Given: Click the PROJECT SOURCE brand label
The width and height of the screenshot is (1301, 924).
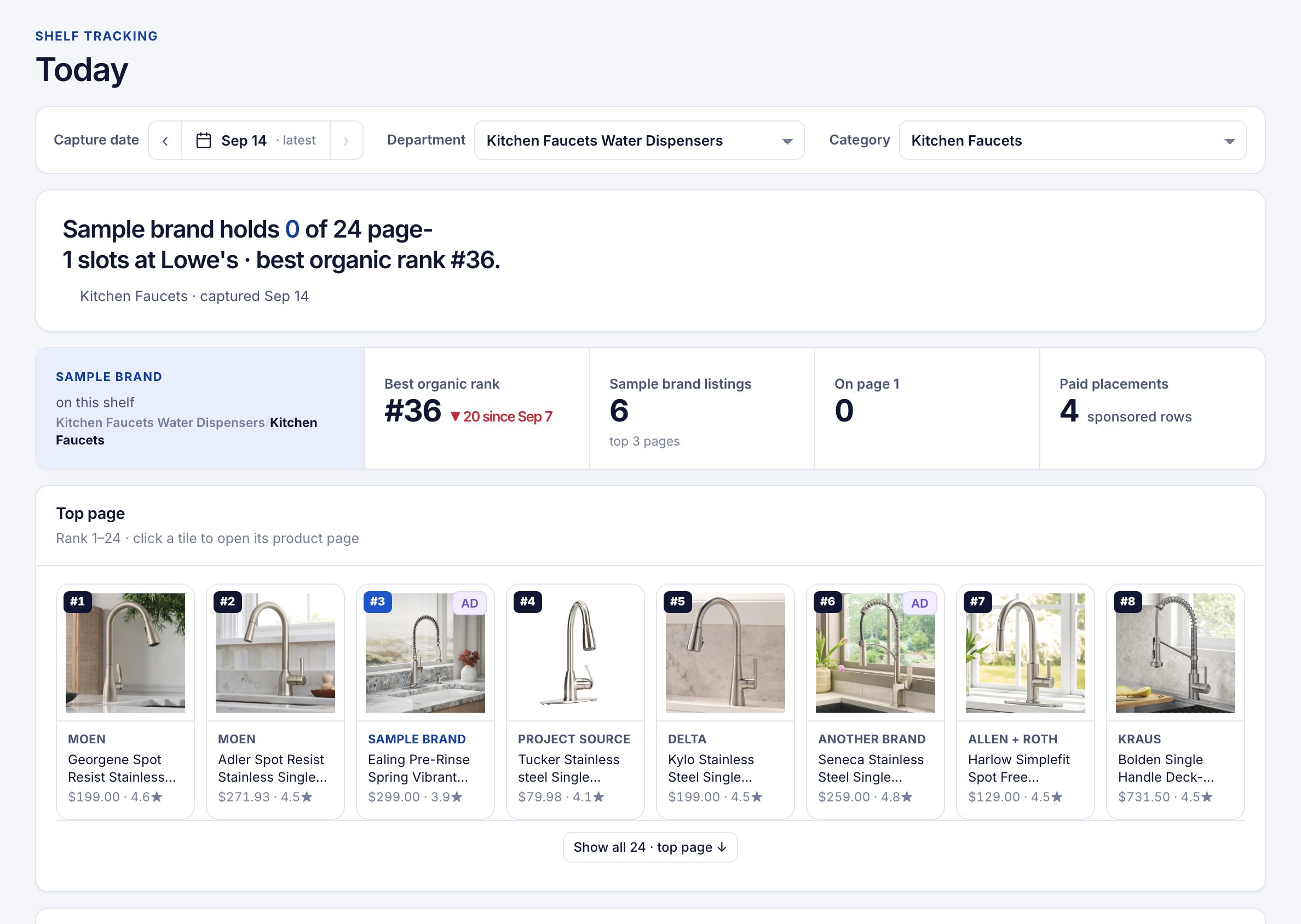Looking at the screenshot, I should [574, 739].
